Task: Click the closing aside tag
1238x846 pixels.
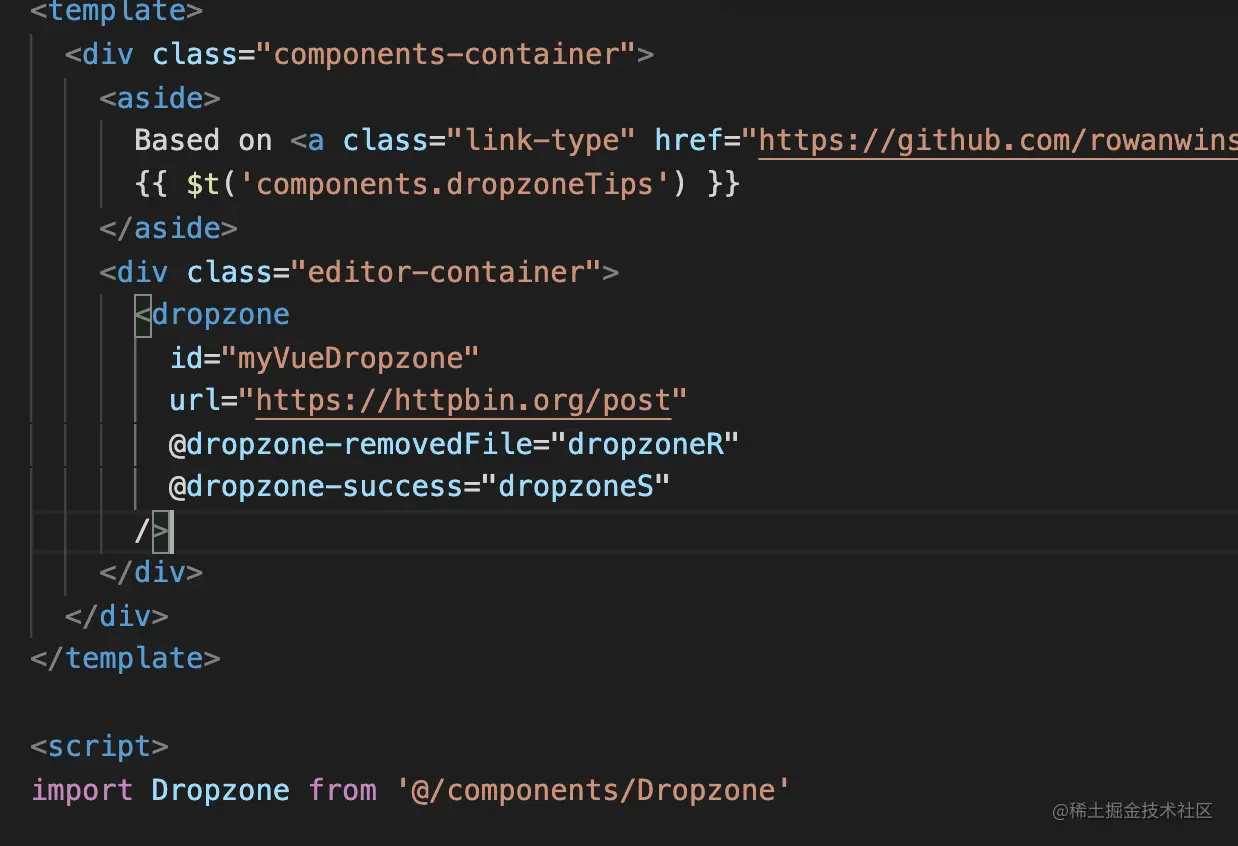Action: pyautogui.click(x=168, y=227)
